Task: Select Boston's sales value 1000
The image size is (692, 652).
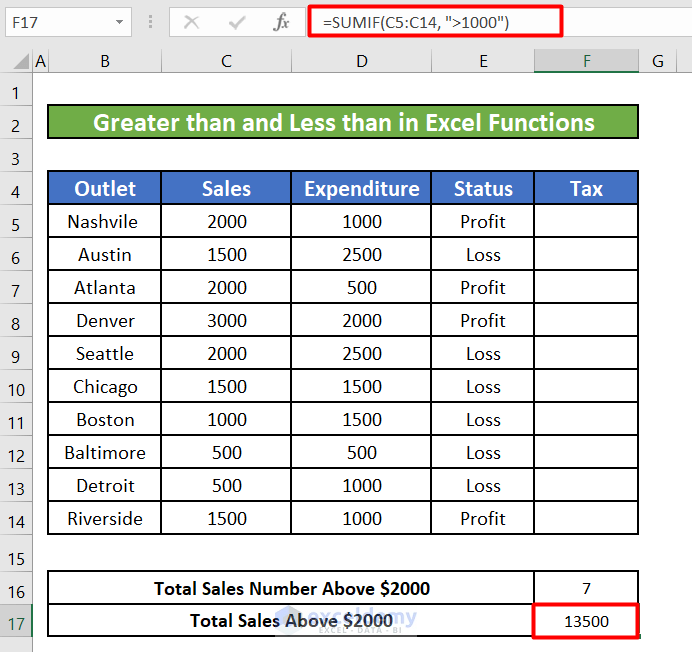Action: pyautogui.click(x=226, y=419)
